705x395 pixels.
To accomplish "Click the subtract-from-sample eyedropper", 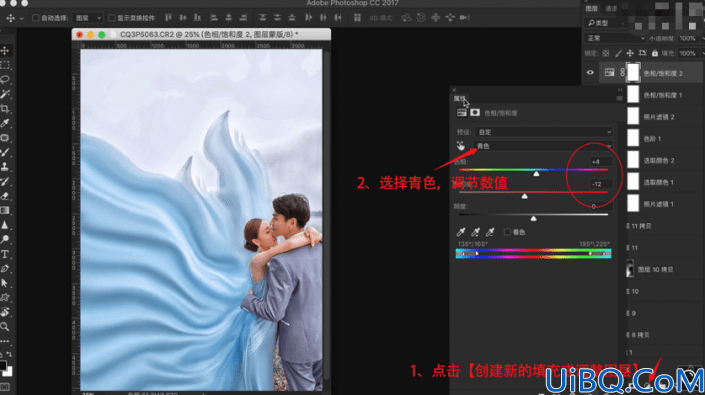I will 490,232.
